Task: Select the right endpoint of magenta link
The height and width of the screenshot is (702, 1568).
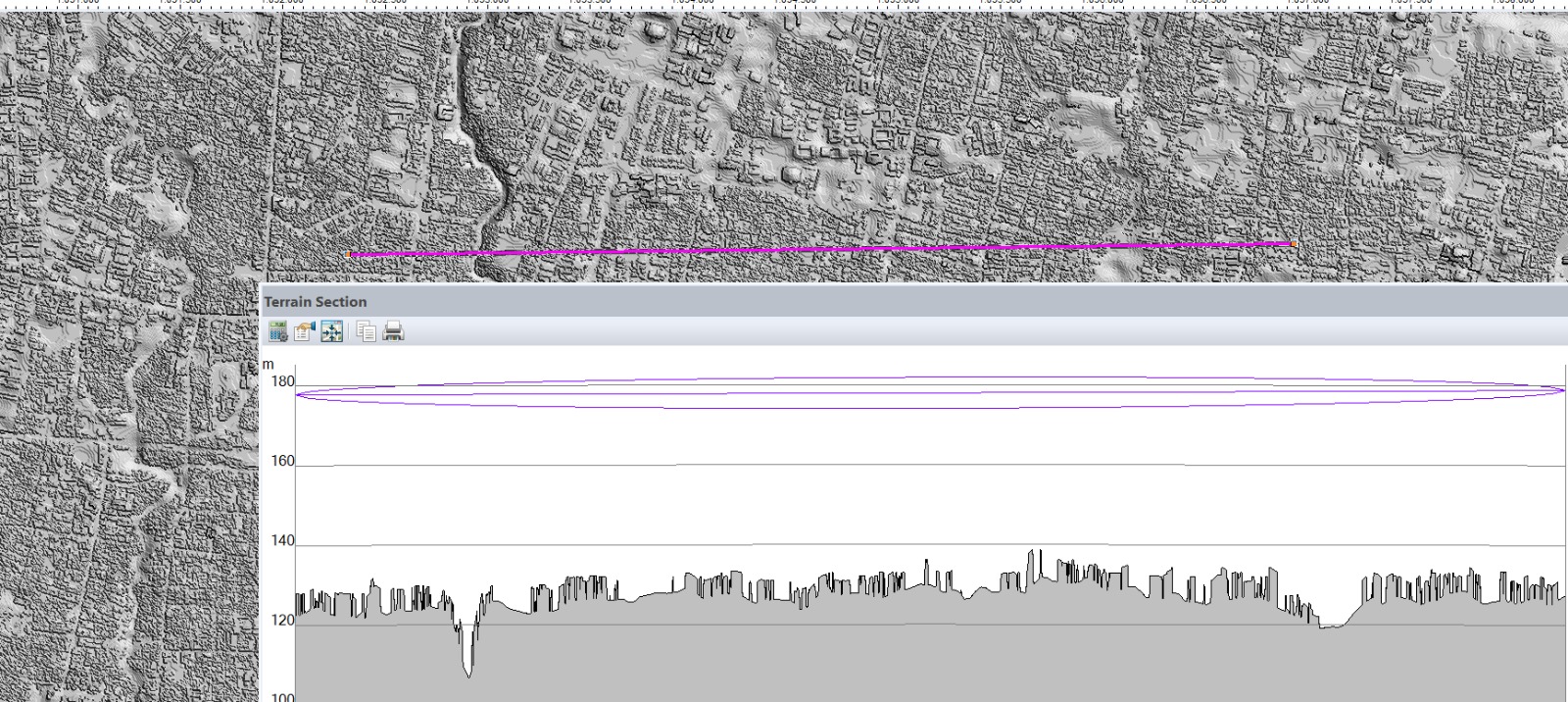Action: coord(1294,244)
